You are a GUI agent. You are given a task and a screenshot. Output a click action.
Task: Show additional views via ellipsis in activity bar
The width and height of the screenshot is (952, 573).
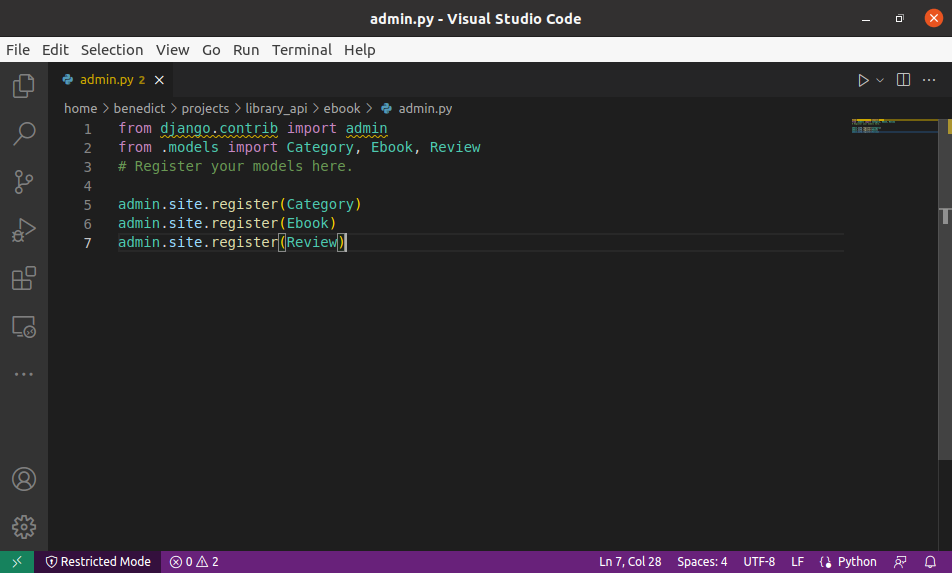[x=24, y=375]
